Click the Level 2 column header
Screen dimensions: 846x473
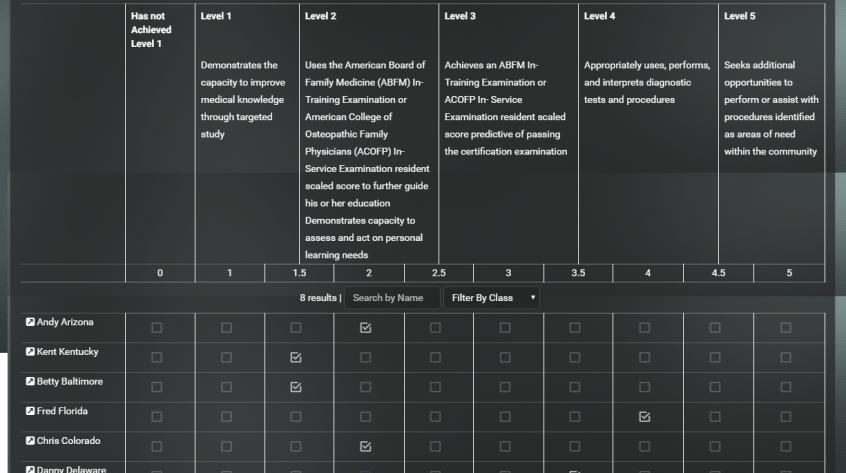[x=320, y=16]
